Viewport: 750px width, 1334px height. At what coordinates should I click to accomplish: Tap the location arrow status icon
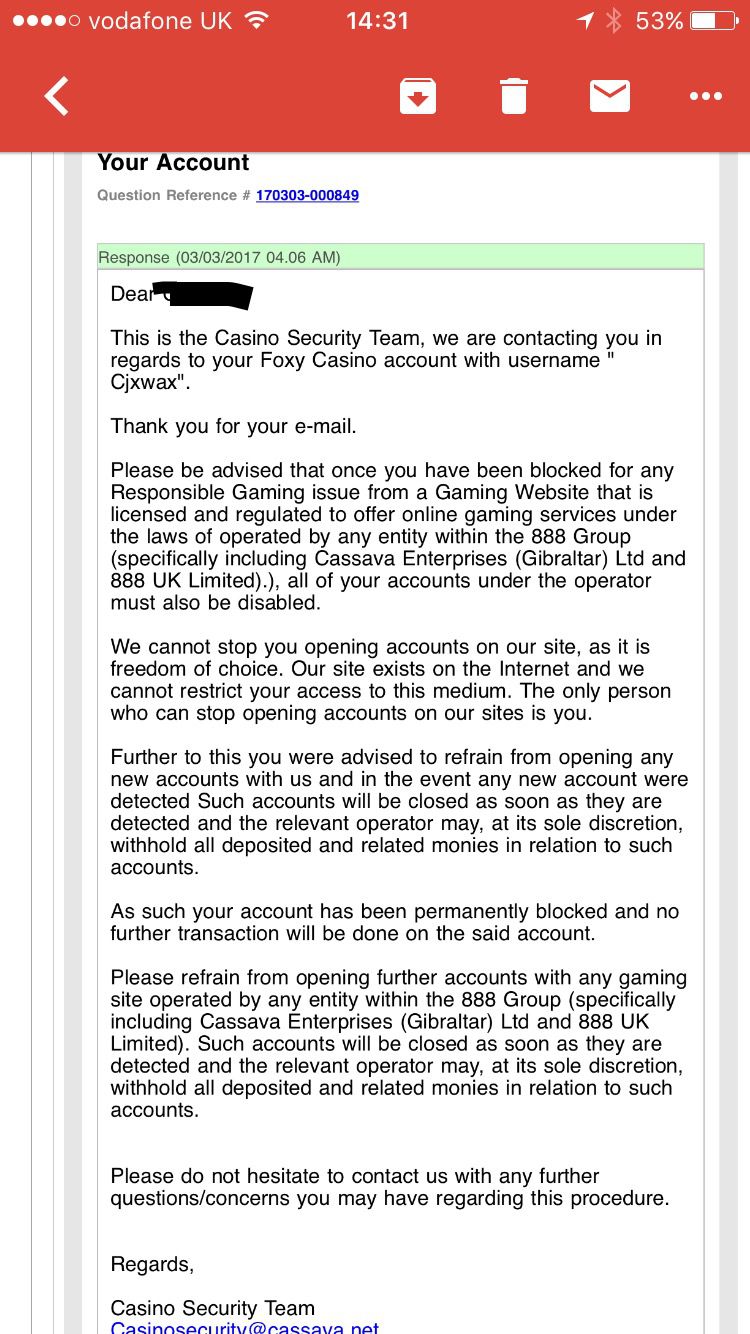point(586,21)
